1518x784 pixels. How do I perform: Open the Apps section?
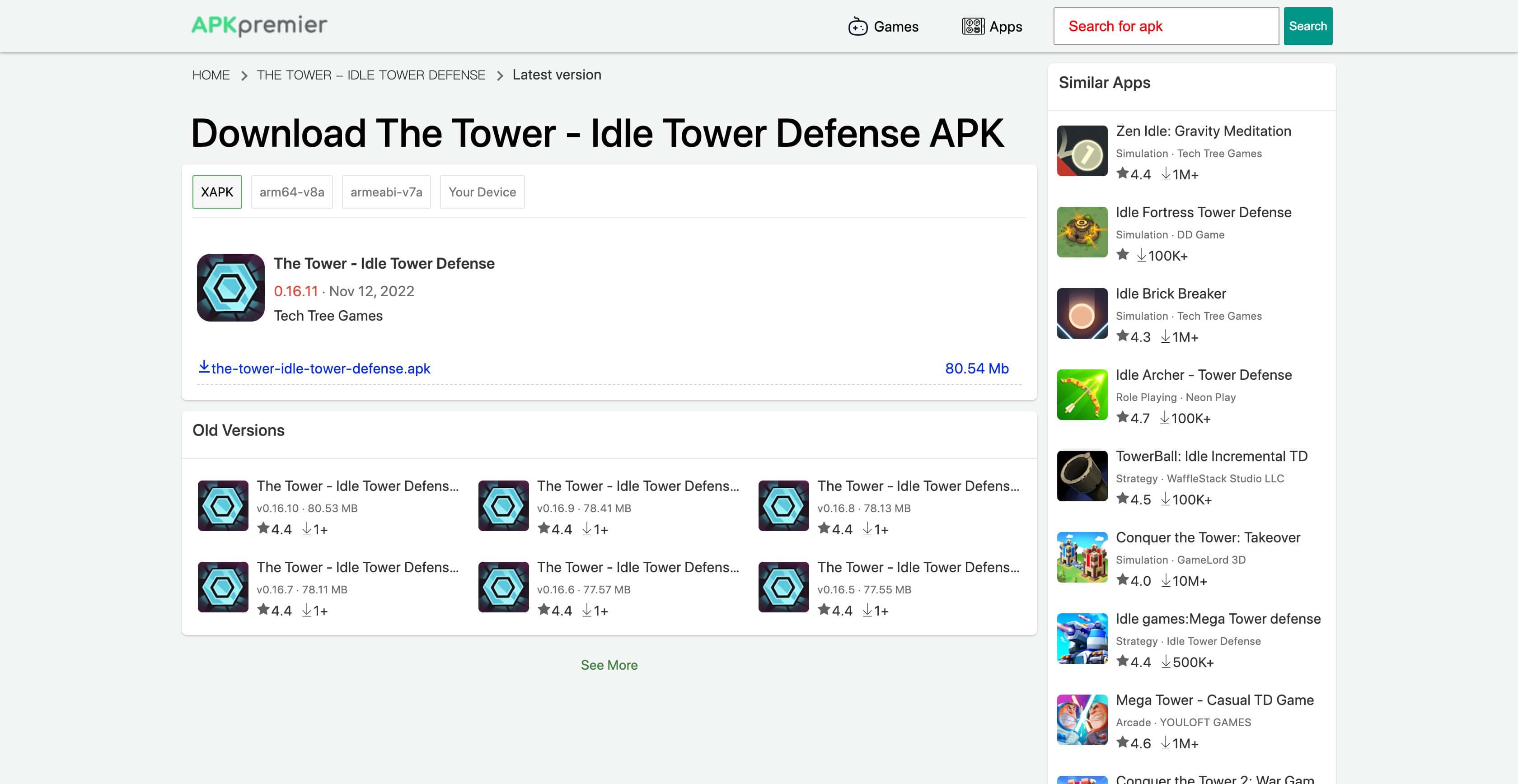[993, 27]
